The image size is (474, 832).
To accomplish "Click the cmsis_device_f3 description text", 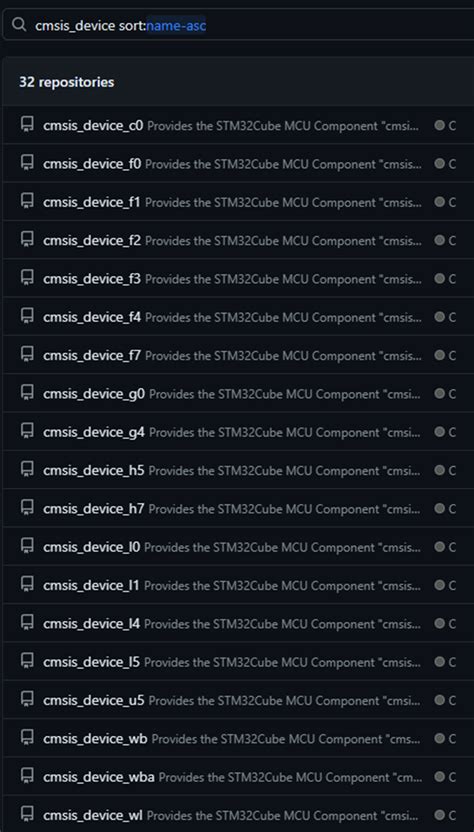I will tap(283, 279).
